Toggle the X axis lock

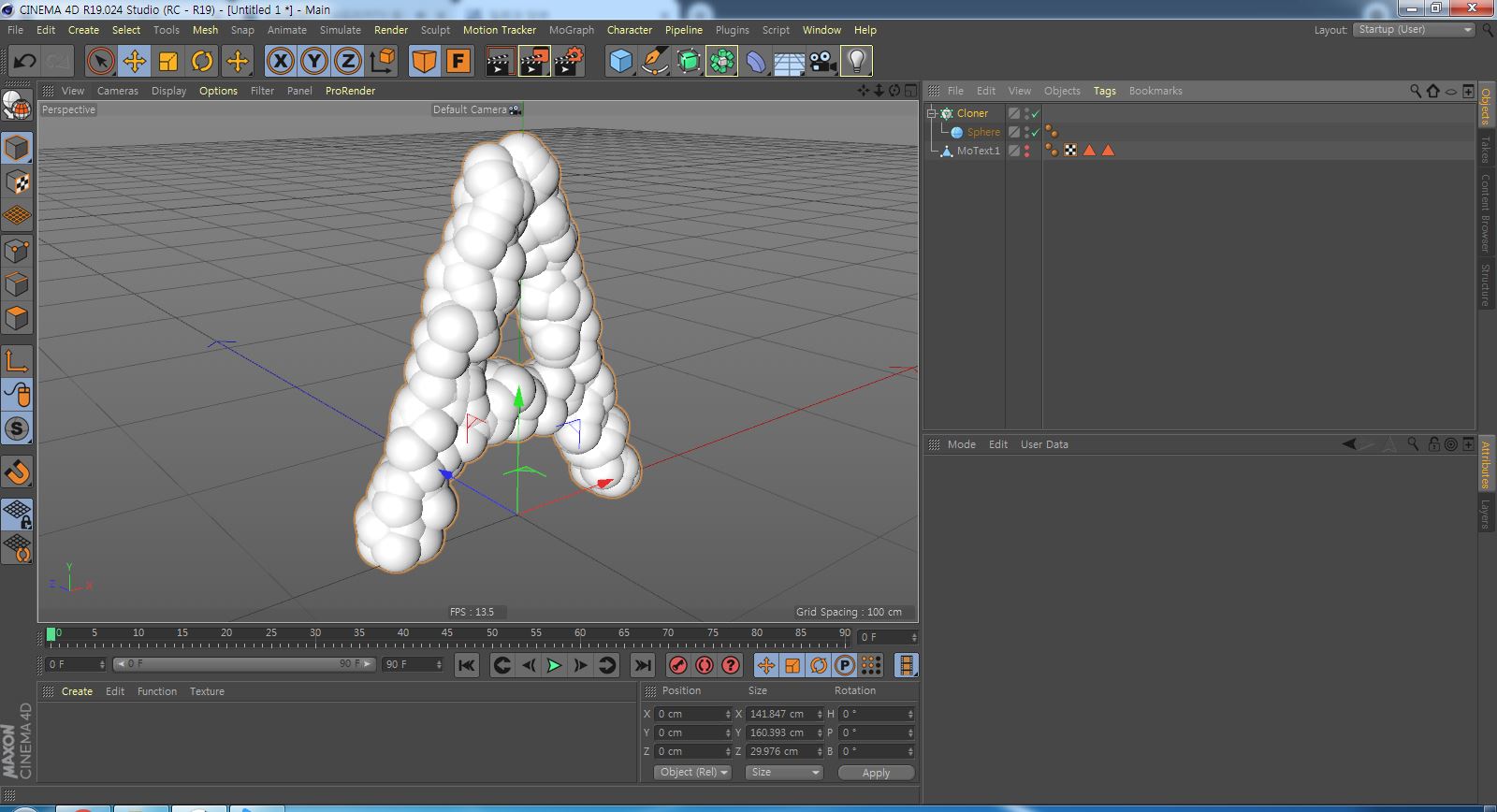pyautogui.click(x=280, y=62)
